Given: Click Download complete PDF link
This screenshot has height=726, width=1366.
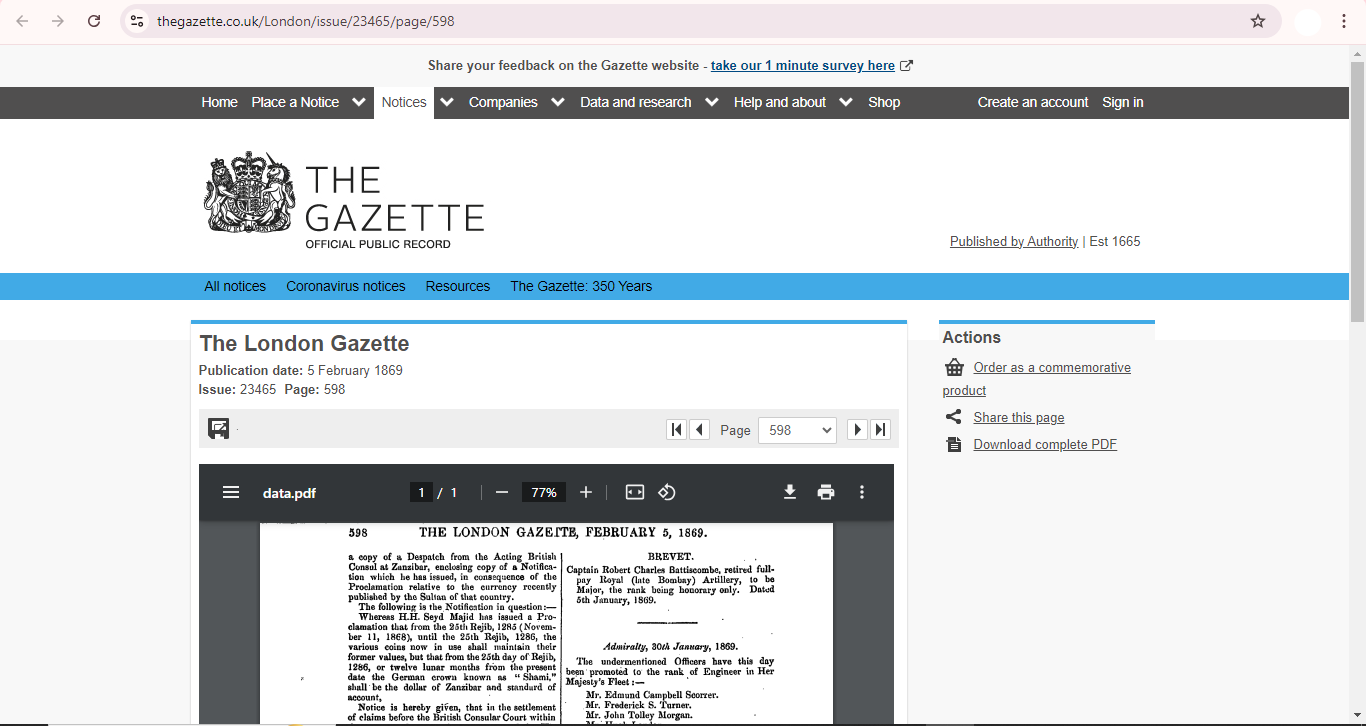Looking at the screenshot, I should tap(1045, 444).
